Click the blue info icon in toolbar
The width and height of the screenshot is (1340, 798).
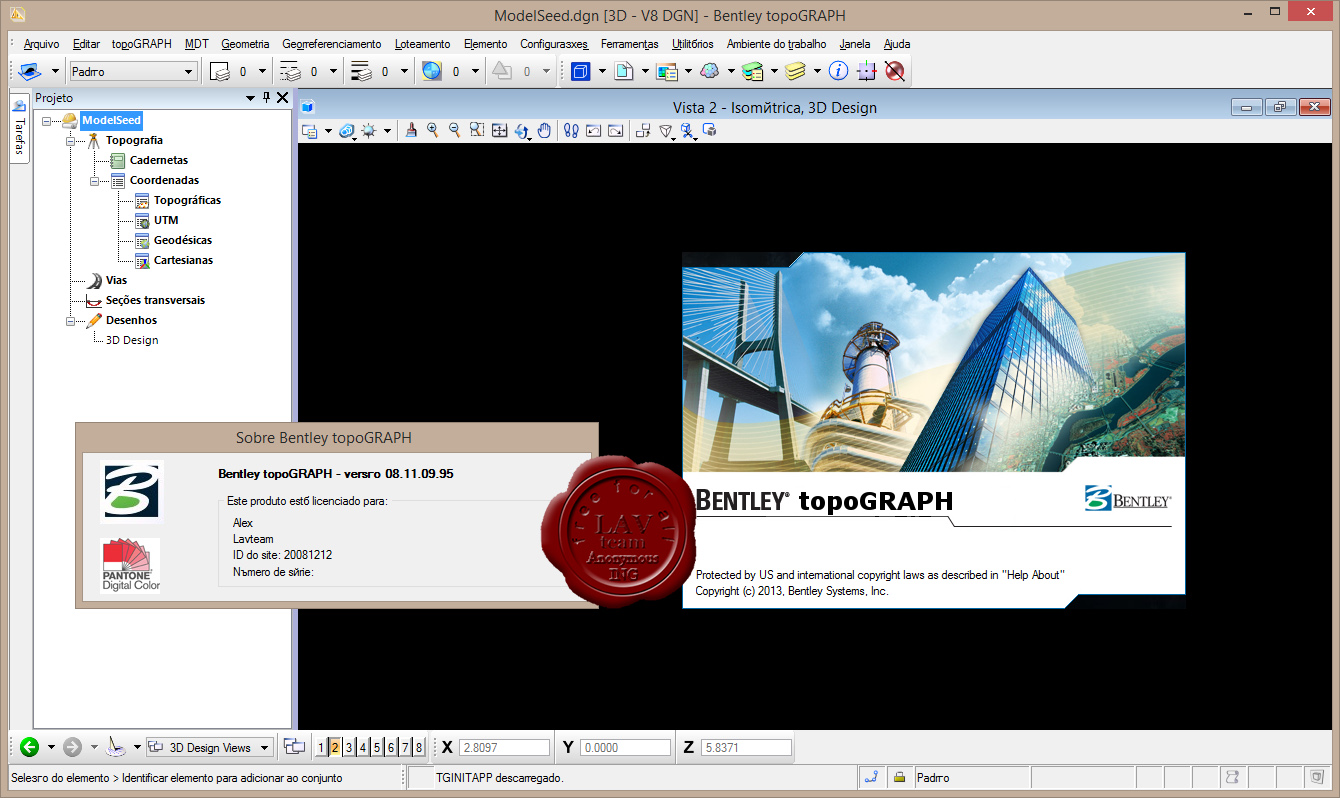coord(838,71)
